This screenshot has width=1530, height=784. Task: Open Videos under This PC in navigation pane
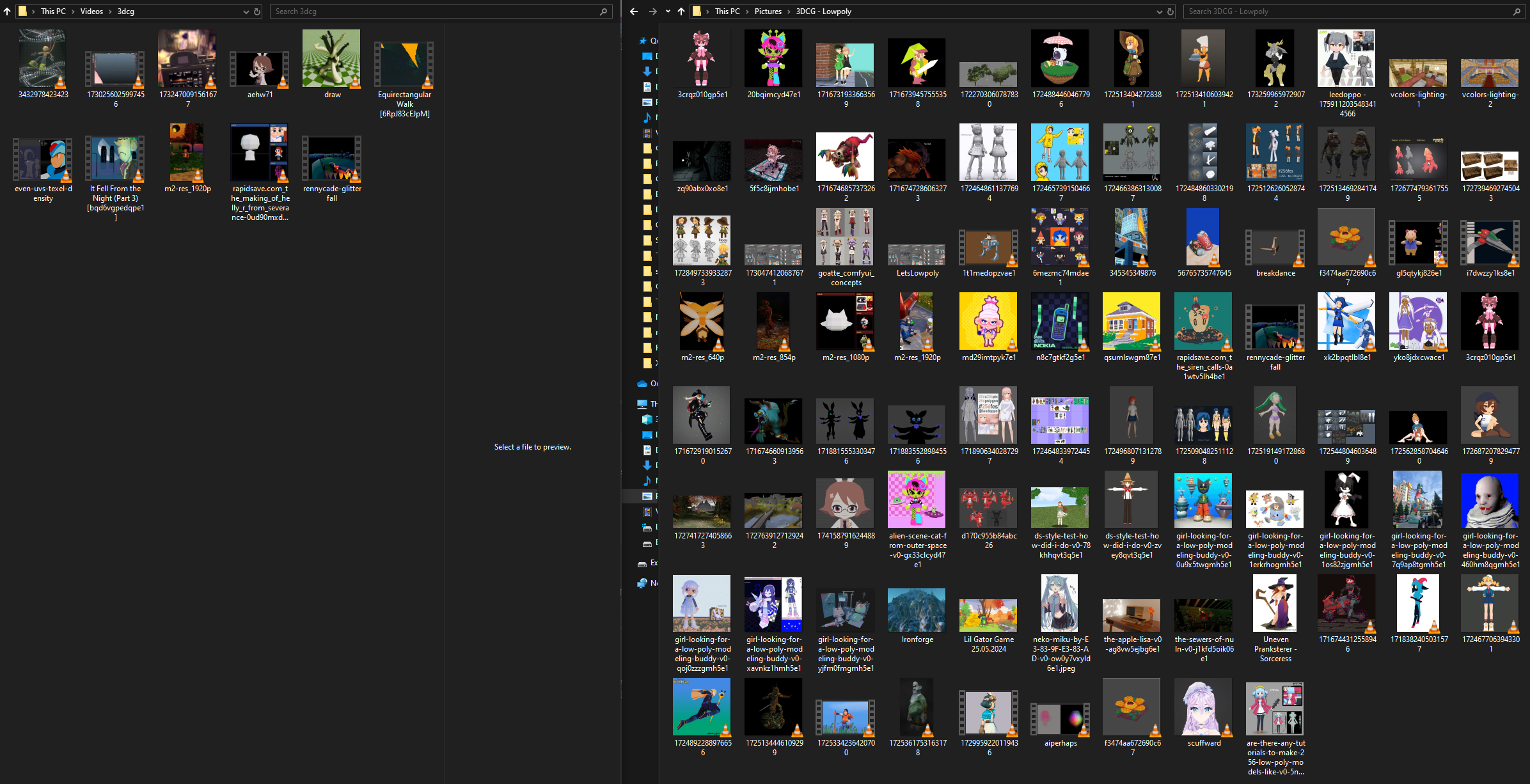[651, 512]
